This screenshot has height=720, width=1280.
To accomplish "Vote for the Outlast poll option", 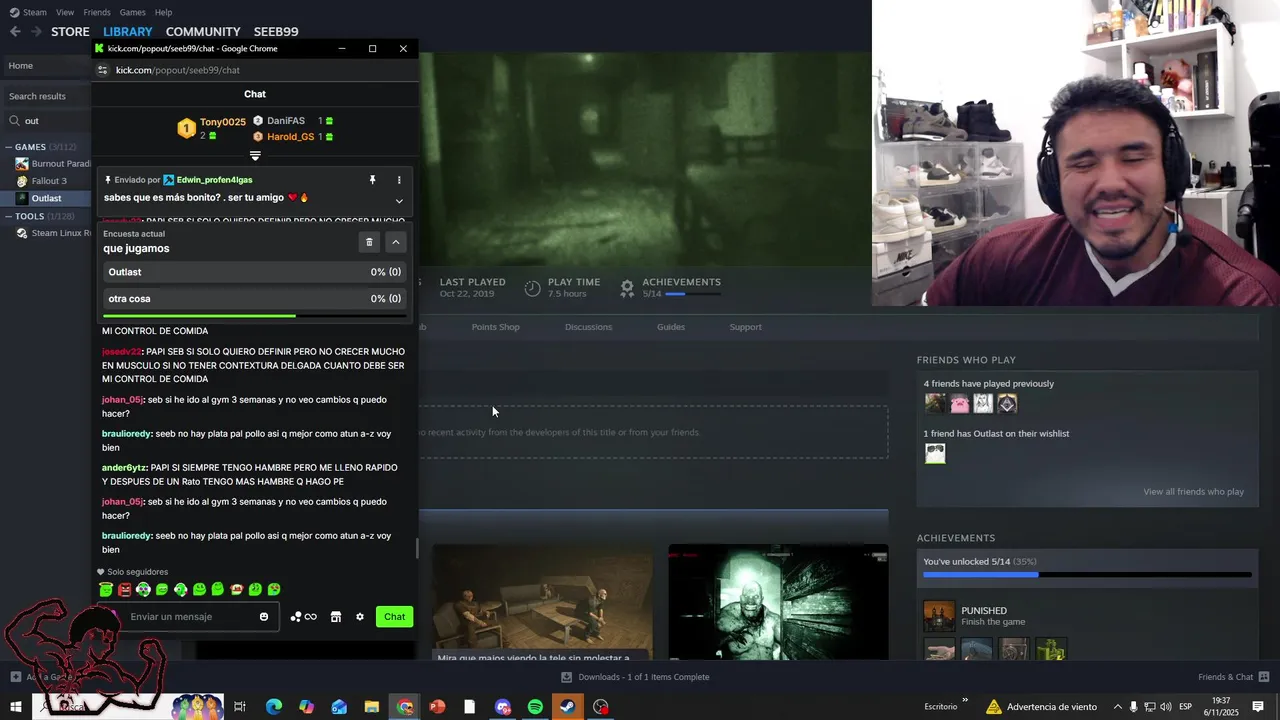I will coord(254,272).
